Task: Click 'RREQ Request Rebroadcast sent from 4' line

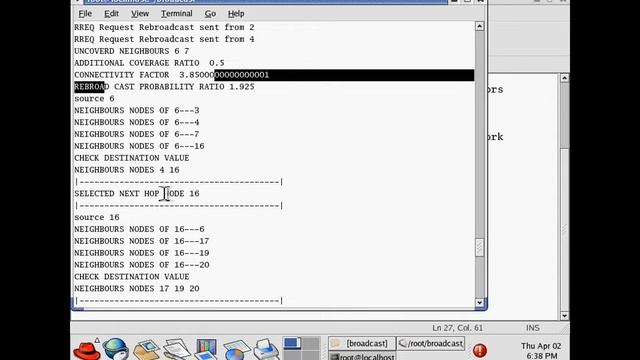Action: tap(164, 39)
